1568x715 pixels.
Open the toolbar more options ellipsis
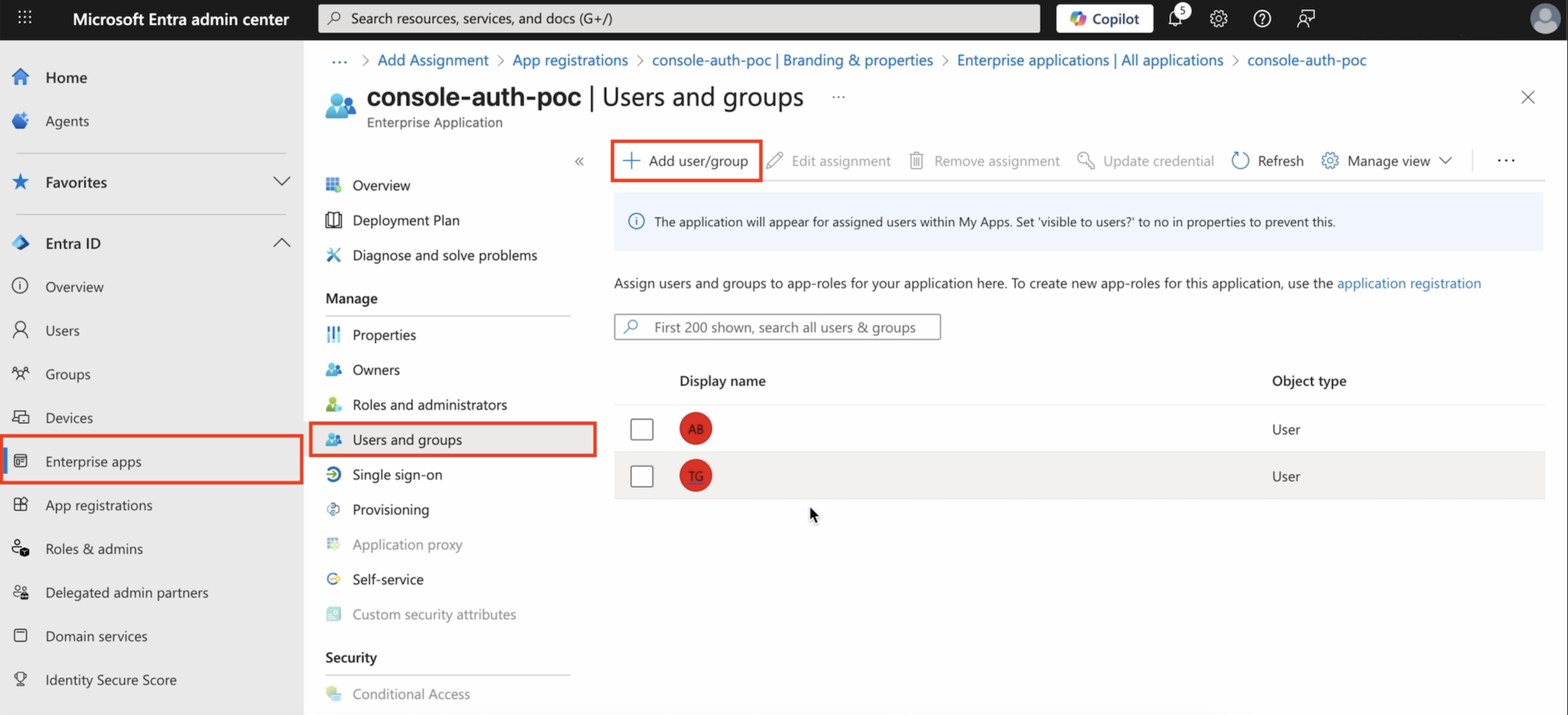(1506, 161)
